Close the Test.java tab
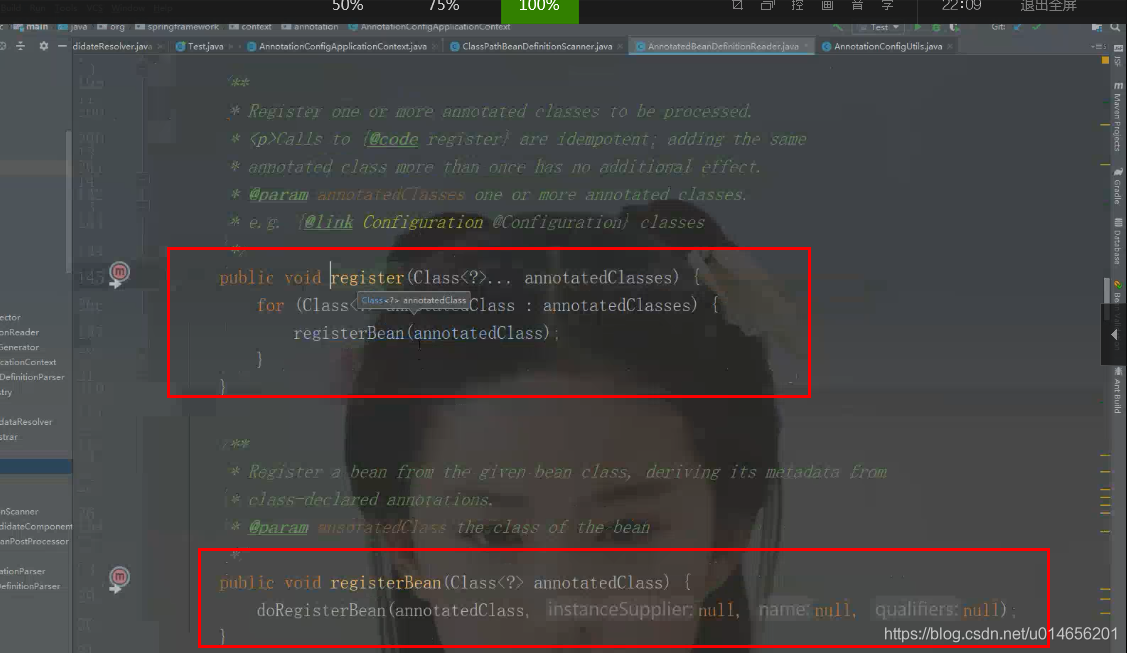Image resolution: width=1127 pixels, height=653 pixels. coord(231,47)
